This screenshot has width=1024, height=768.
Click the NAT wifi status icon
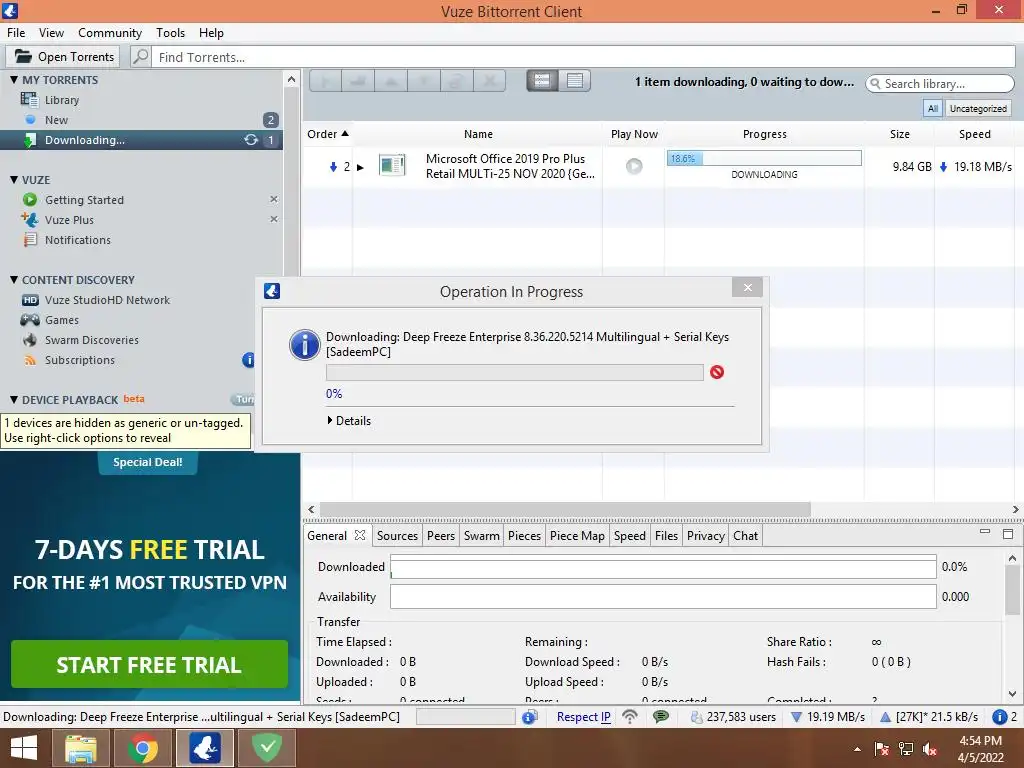pos(630,717)
